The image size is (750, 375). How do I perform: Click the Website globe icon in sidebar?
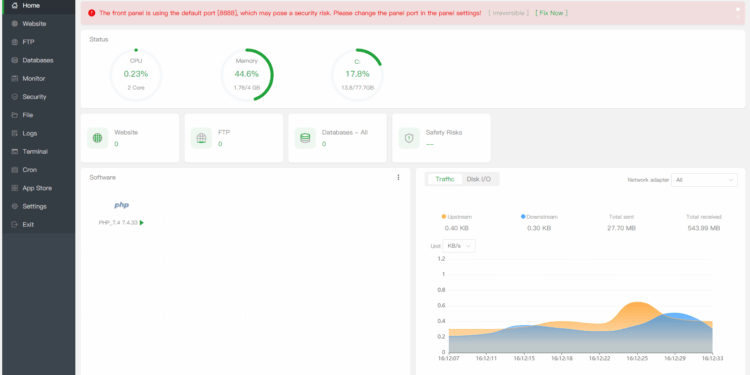pyautogui.click(x=14, y=23)
